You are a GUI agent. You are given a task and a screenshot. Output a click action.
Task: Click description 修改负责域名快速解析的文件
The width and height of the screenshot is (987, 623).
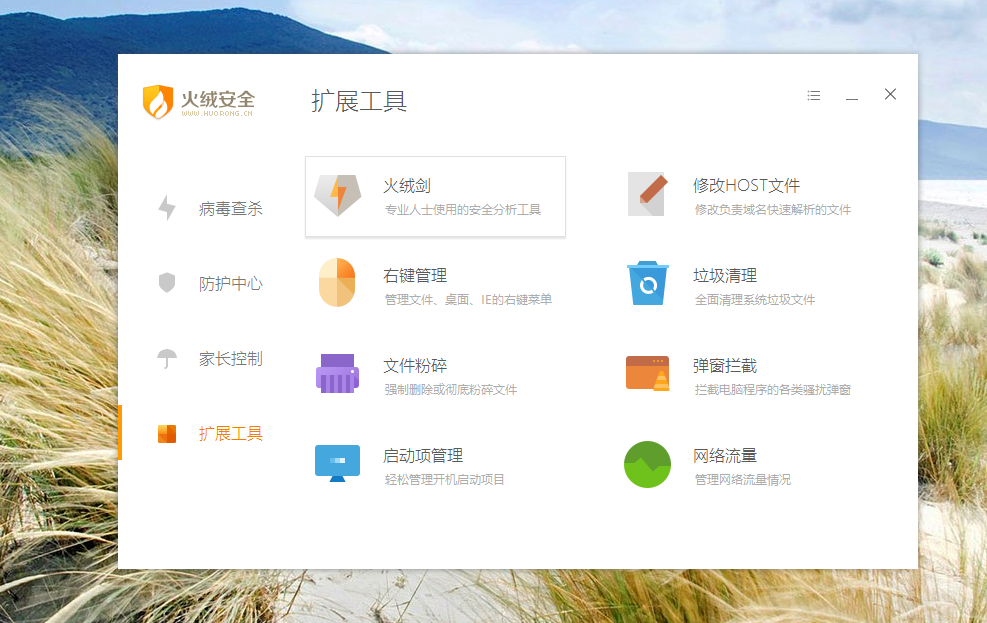click(x=772, y=210)
